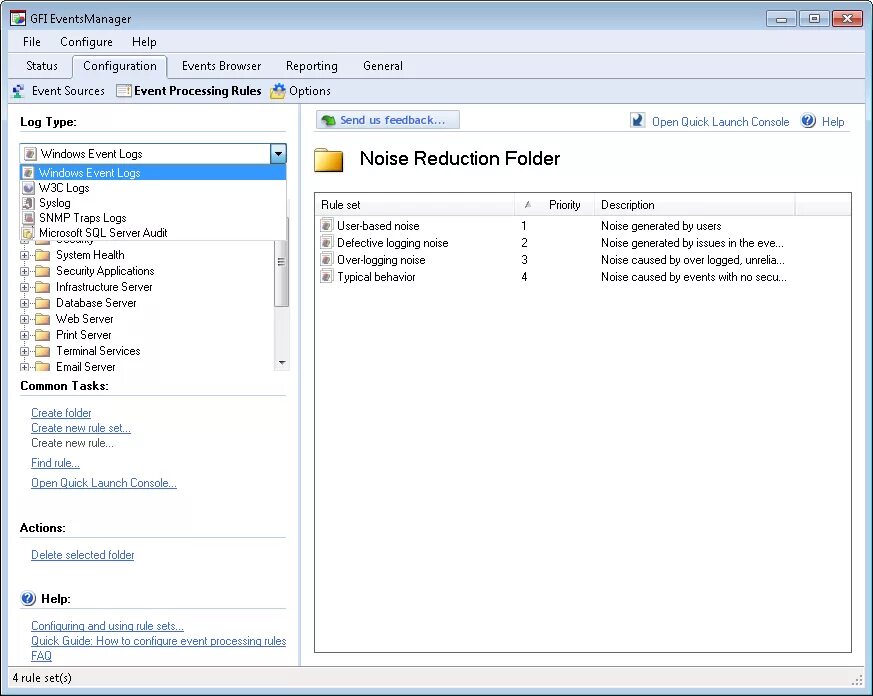Expand the Infrastructure Server tree node

click(x=24, y=287)
